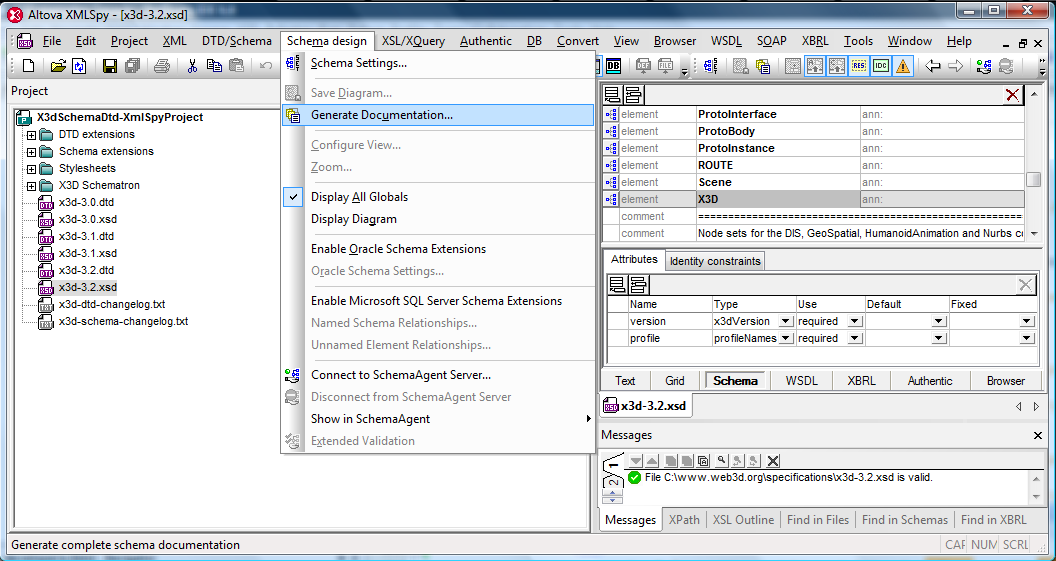Image resolution: width=1056 pixels, height=561 pixels.
Task: Open the Find in Files tab
Action: pos(817,520)
